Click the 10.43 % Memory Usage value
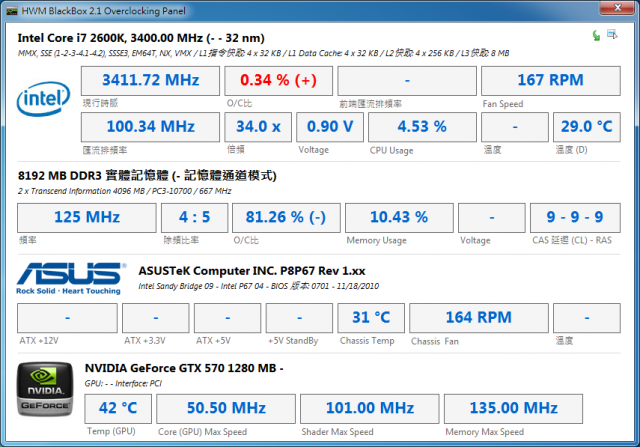 click(399, 218)
